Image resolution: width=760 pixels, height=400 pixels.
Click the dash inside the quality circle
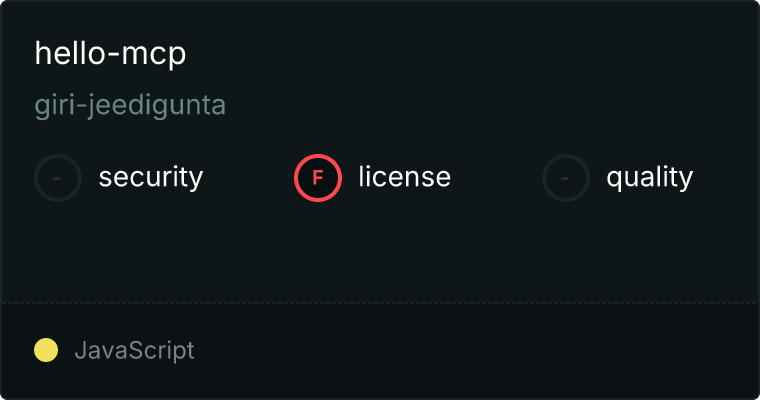(x=565, y=178)
